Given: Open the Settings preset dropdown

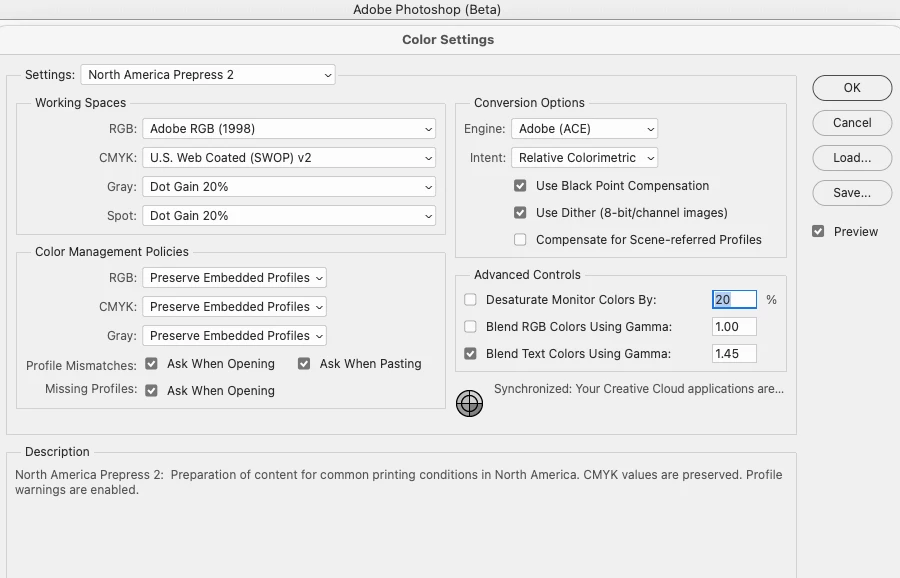Looking at the screenshot, I should point(208,75).
